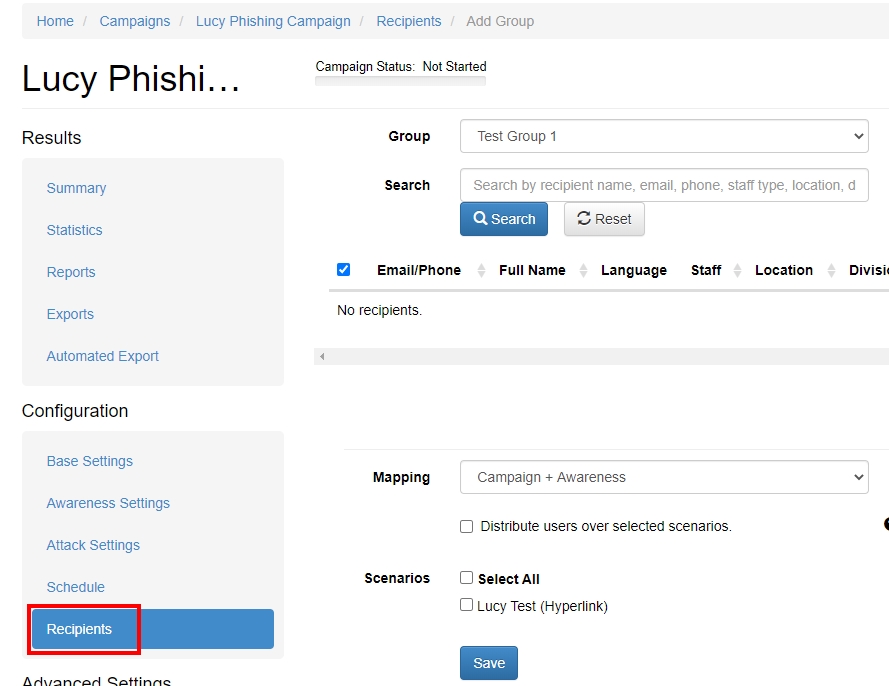The width and height of the screenshot is (889, 686).
Task: Click the sort arrows next to Location
Action: (x=831, y=271)
